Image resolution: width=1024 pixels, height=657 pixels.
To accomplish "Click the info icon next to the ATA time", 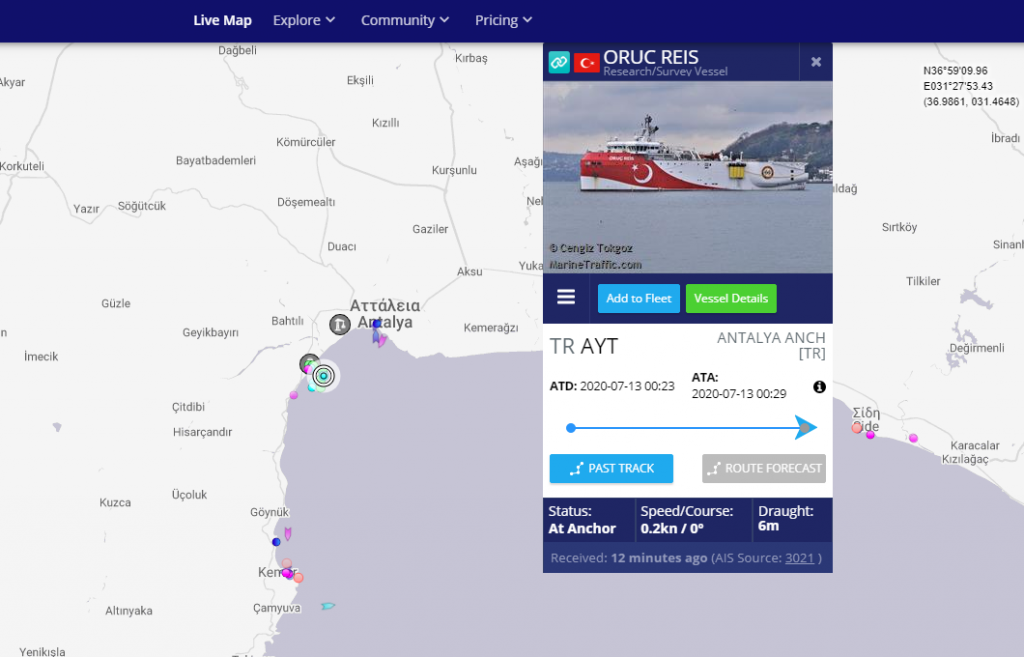I will (x=819, y=387).
